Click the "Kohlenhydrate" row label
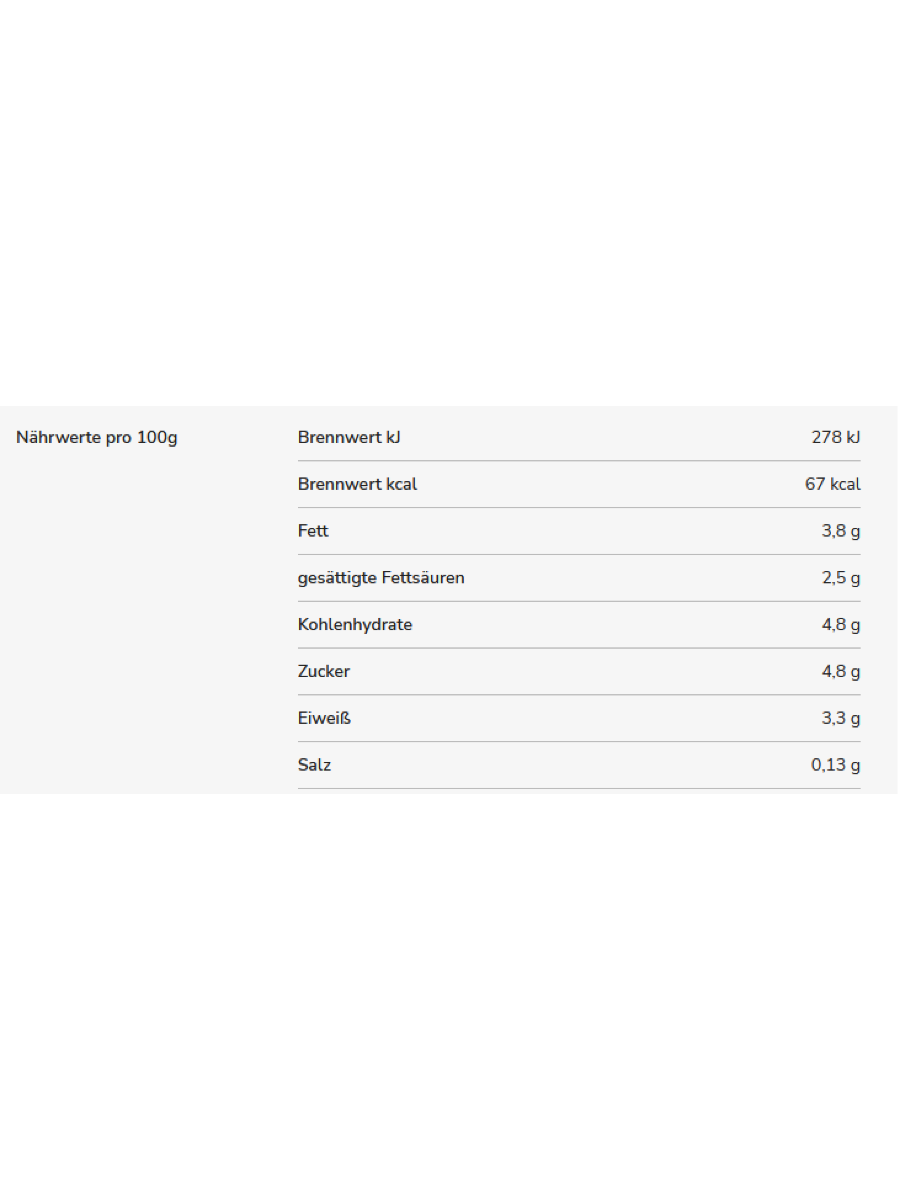Screen dimensions: 900x1200 pyautogui.click(x=355, y=625)
